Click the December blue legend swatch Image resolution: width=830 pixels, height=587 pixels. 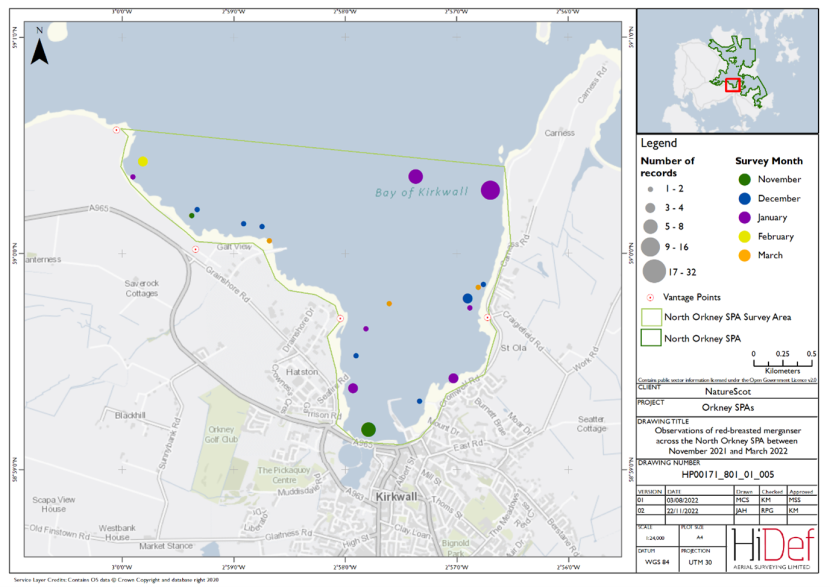pyautogui.click(x=744, y=198)
